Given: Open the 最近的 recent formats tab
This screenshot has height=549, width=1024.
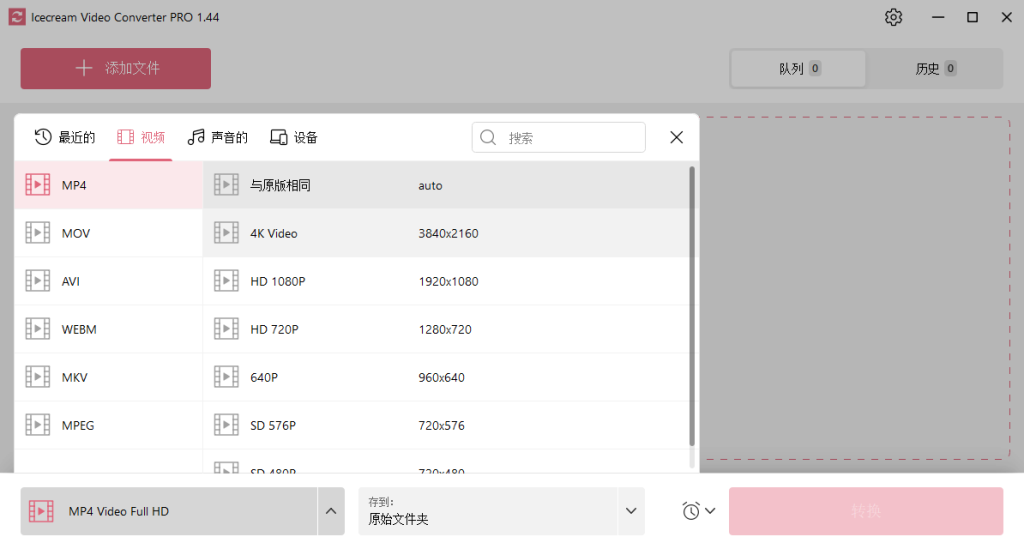Looking at the screenshot, I should (65, 137).
